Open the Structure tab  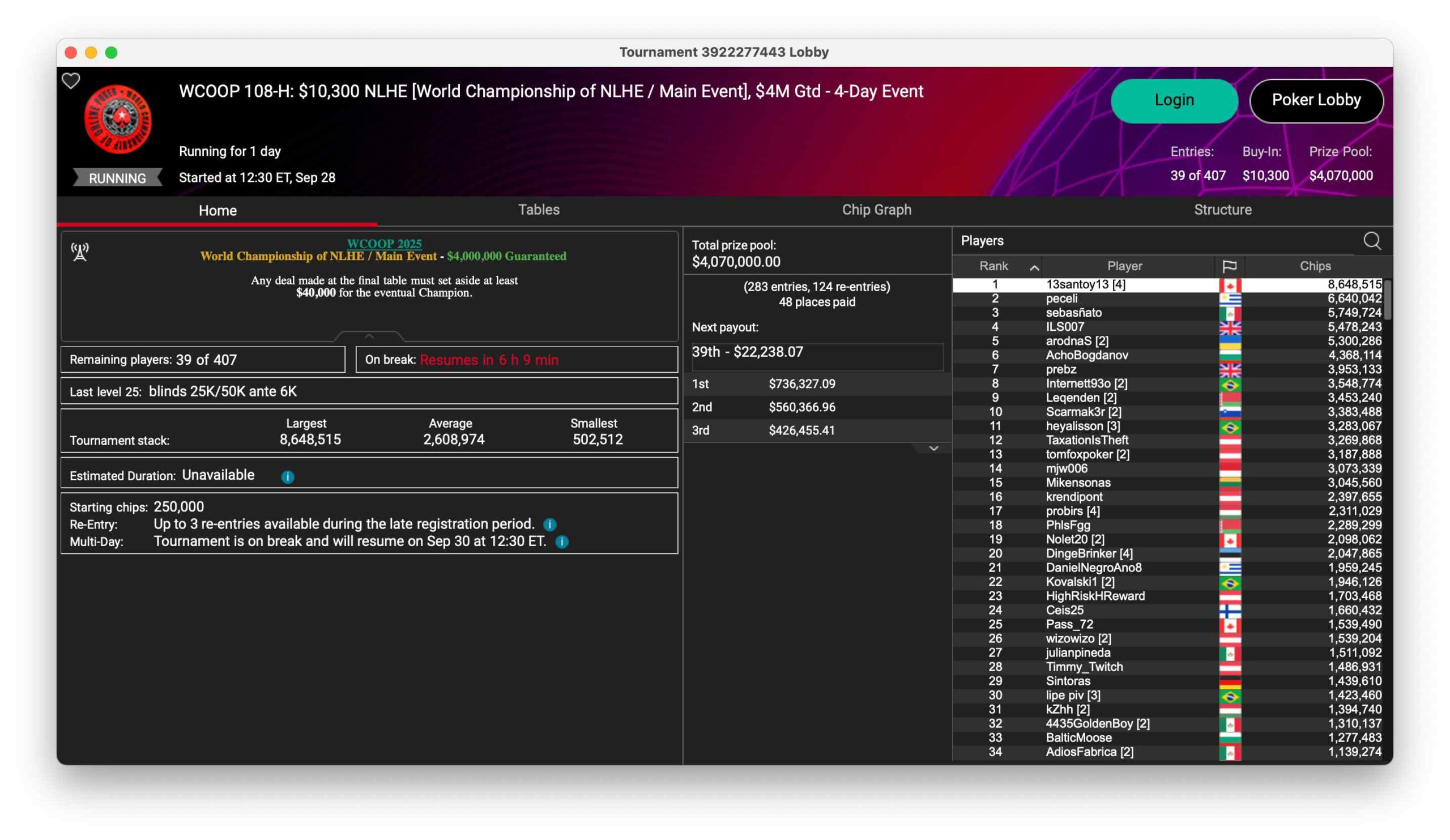pyautogui.click(x=1222, y=210)
